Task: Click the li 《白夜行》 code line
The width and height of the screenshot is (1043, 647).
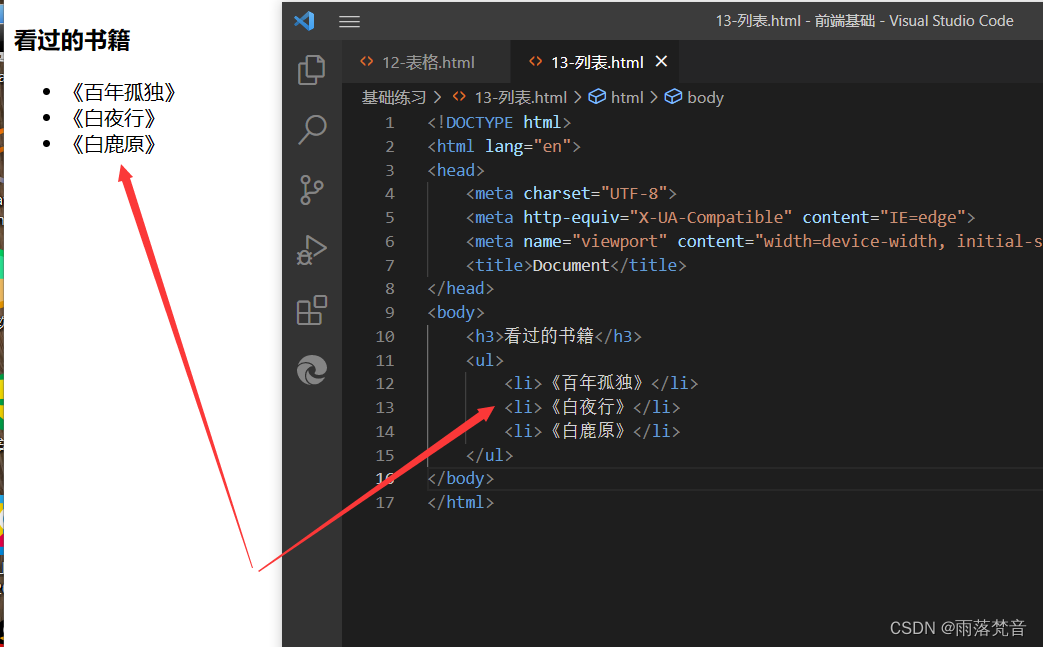Action: click(x=592, y=407)
